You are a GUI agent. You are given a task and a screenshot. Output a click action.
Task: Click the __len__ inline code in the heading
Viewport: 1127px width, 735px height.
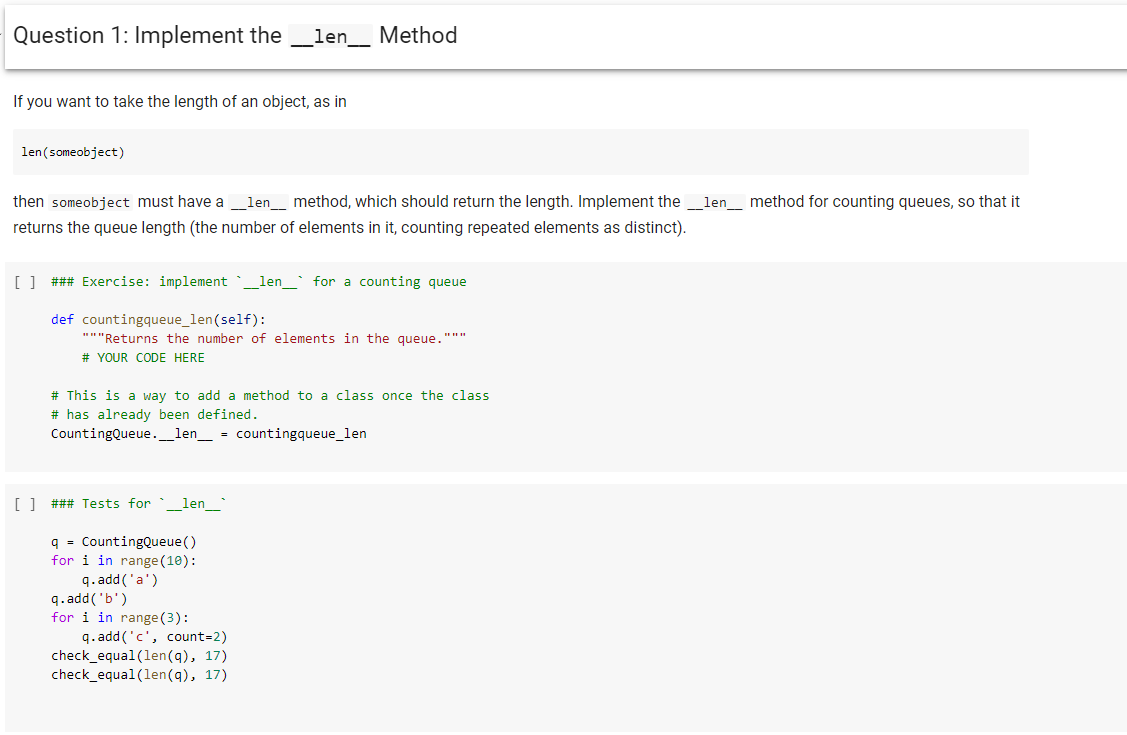pos(331,36)
